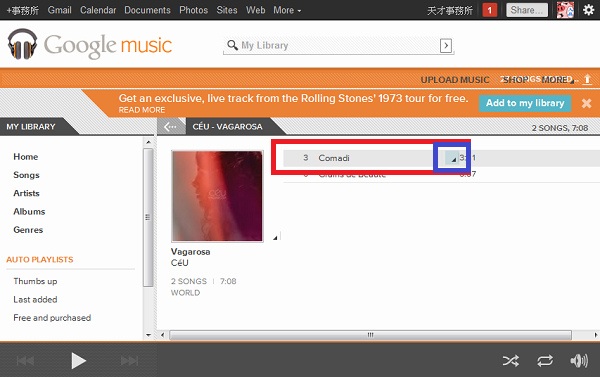Open the Vagarosa album options triangle
This screenshot has width=600, height=377.
(x=275, y=238)
